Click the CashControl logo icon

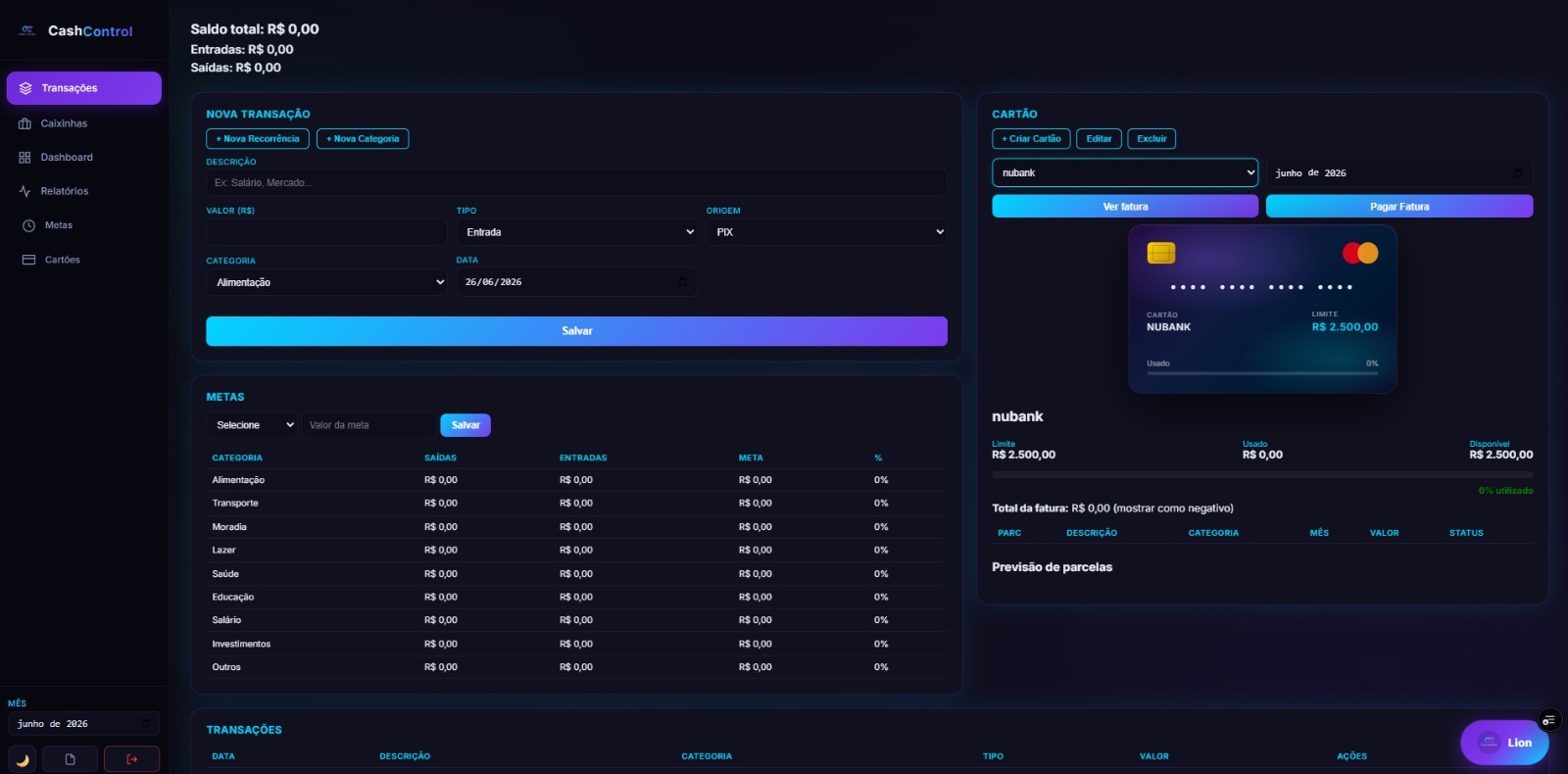click(27, 31)
